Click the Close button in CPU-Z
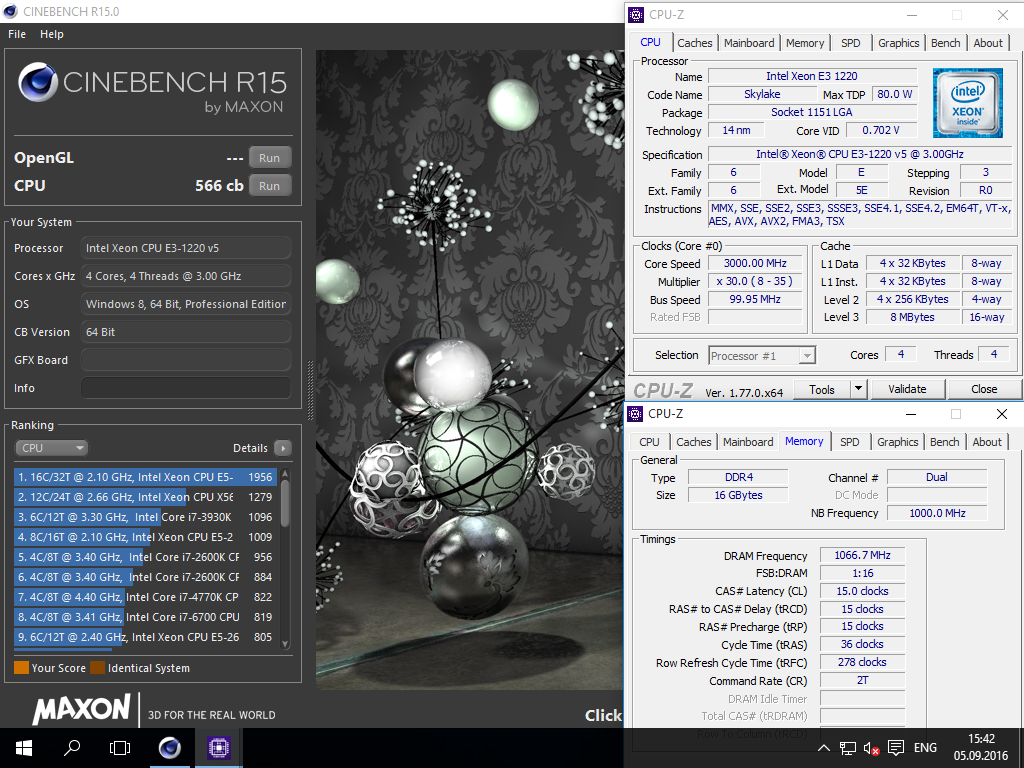 point(984,389)
